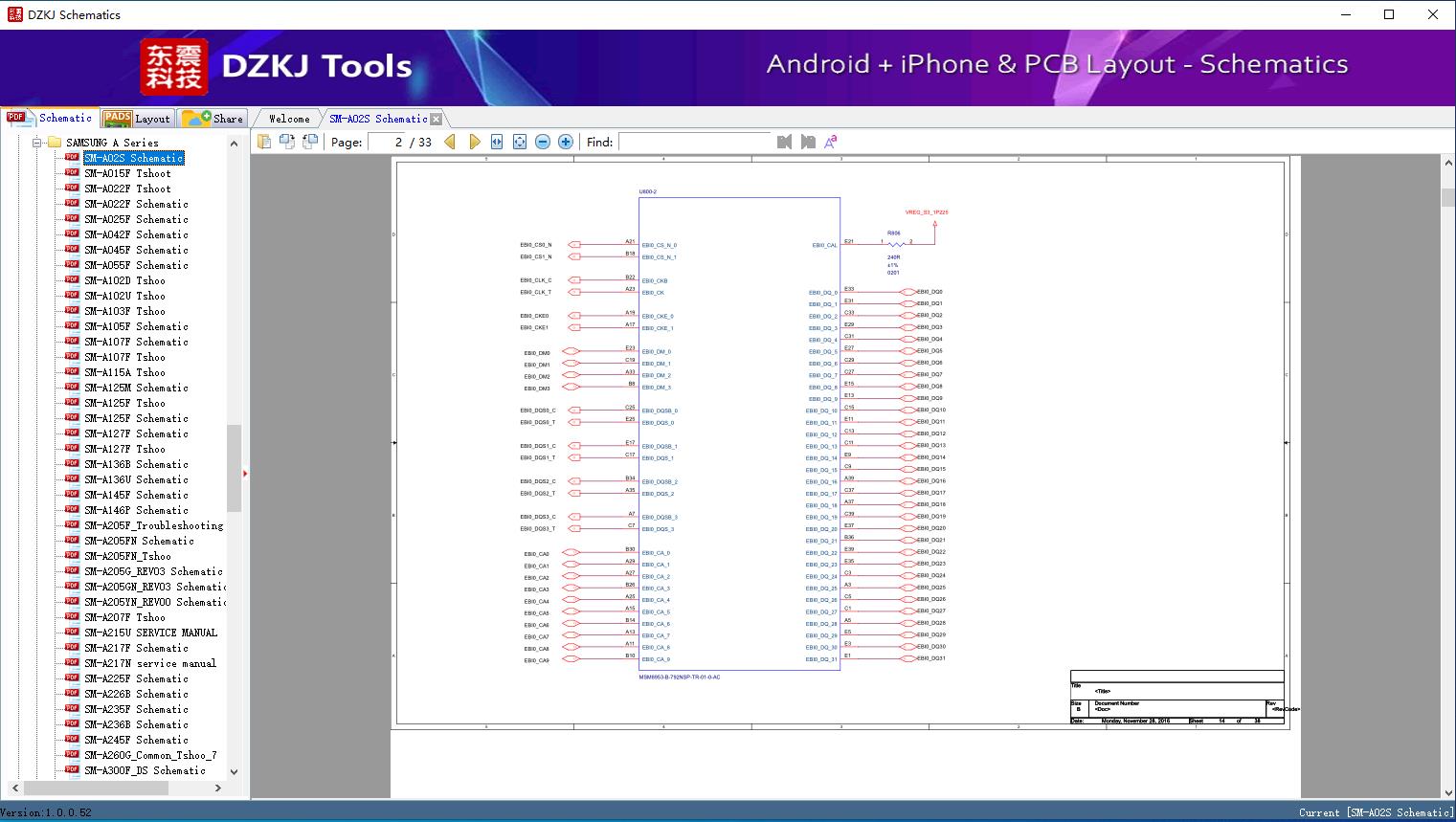Viewport: 1456px width, 822px height.
Task: Open SM-A205F_Troubleshooting entry
Action: point(153,525)
